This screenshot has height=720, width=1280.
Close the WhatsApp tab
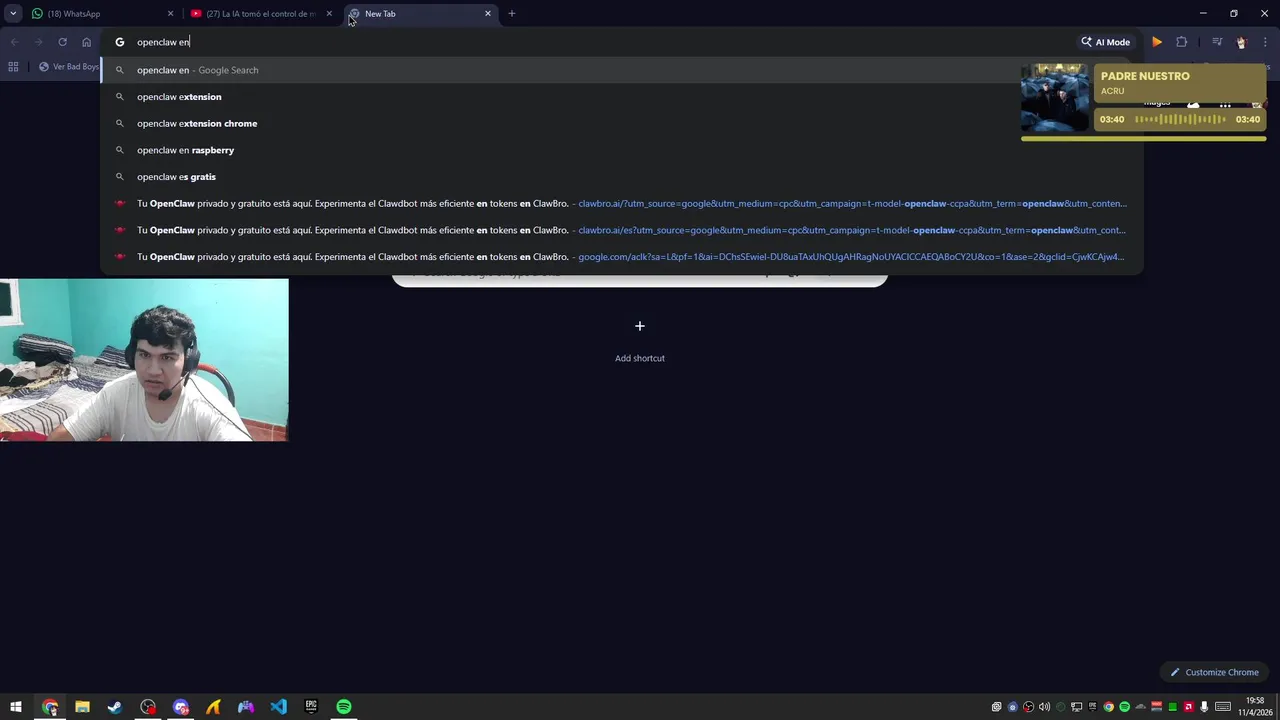click(x=170, y=14)
